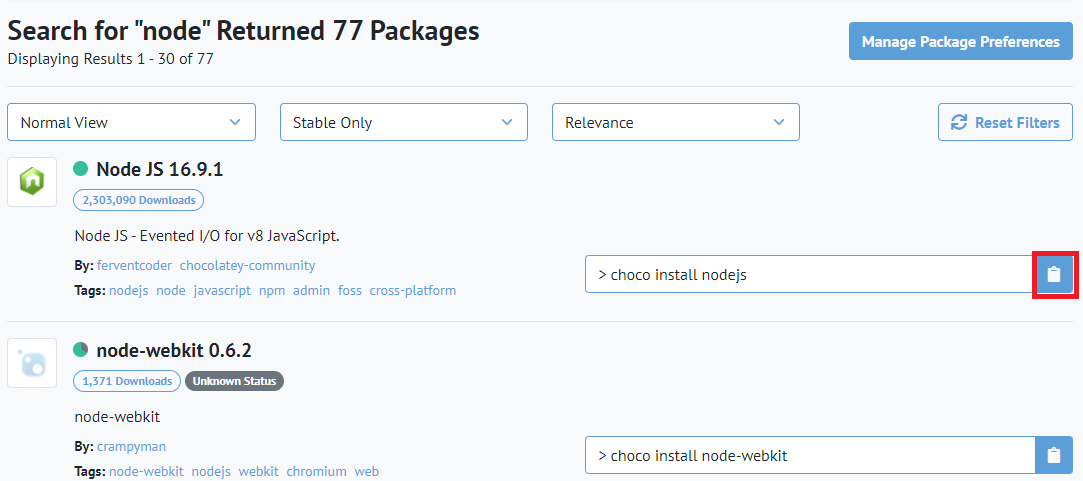Click the 1,371 Downloads badge

tap(127, 381)
